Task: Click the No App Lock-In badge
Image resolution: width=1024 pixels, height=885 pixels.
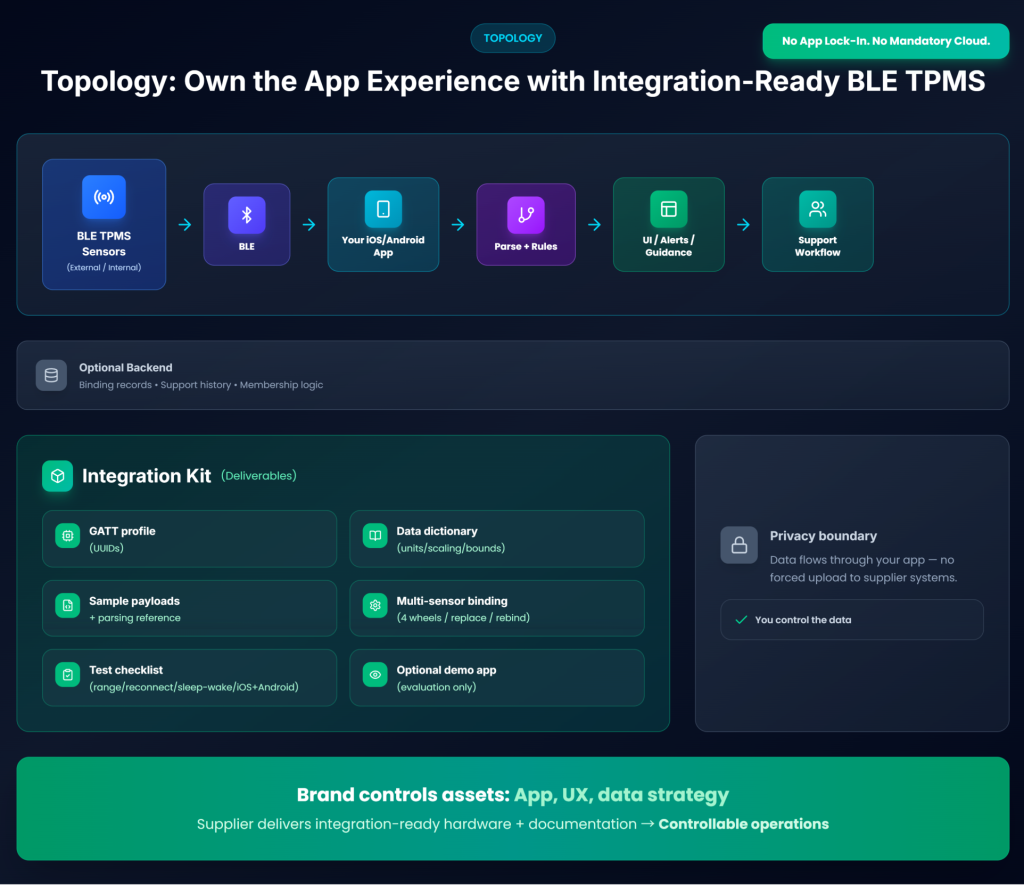Action: tap(885, 41)
